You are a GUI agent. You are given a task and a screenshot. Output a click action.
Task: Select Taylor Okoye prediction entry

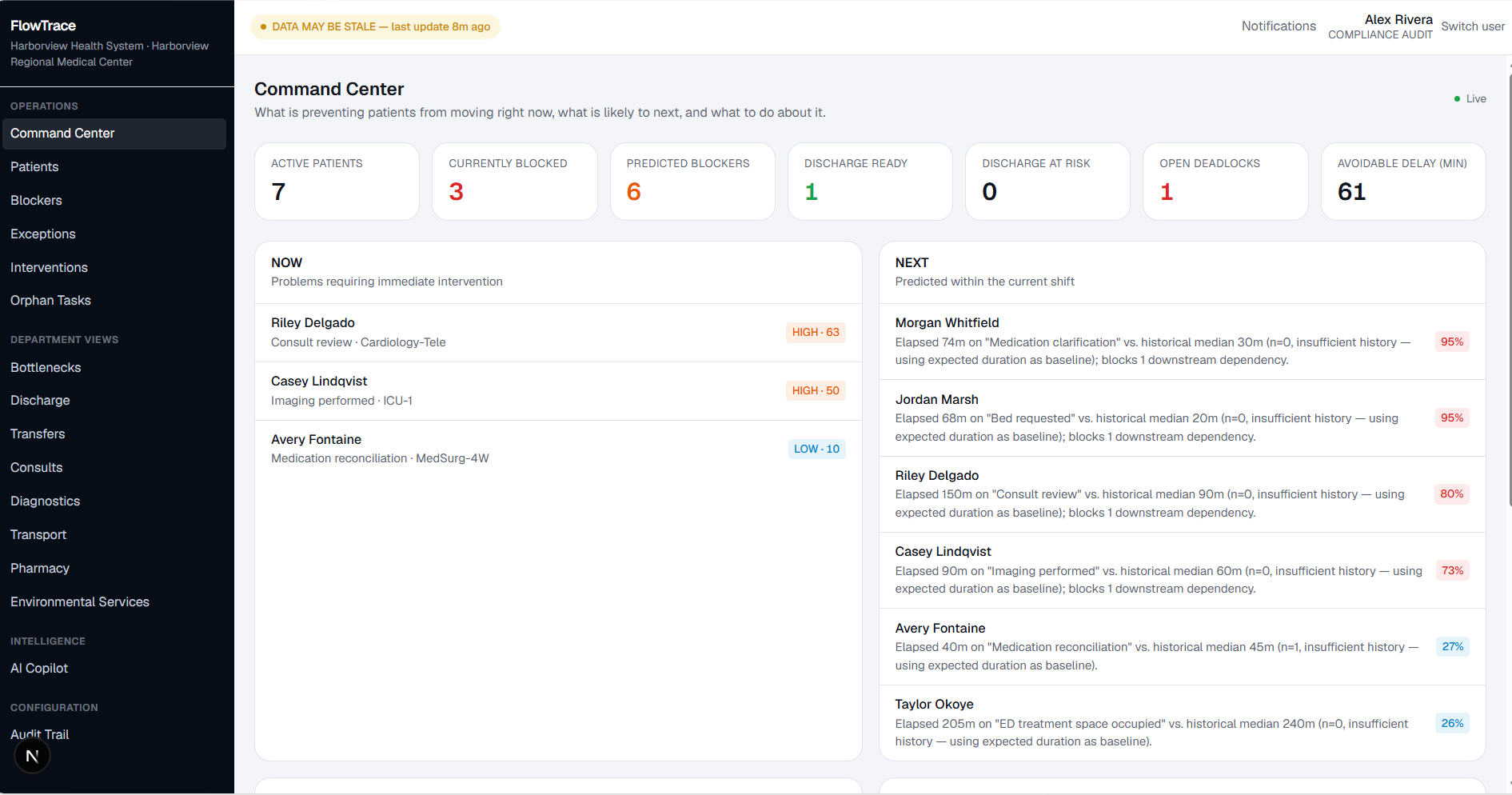coord(1182,723)
